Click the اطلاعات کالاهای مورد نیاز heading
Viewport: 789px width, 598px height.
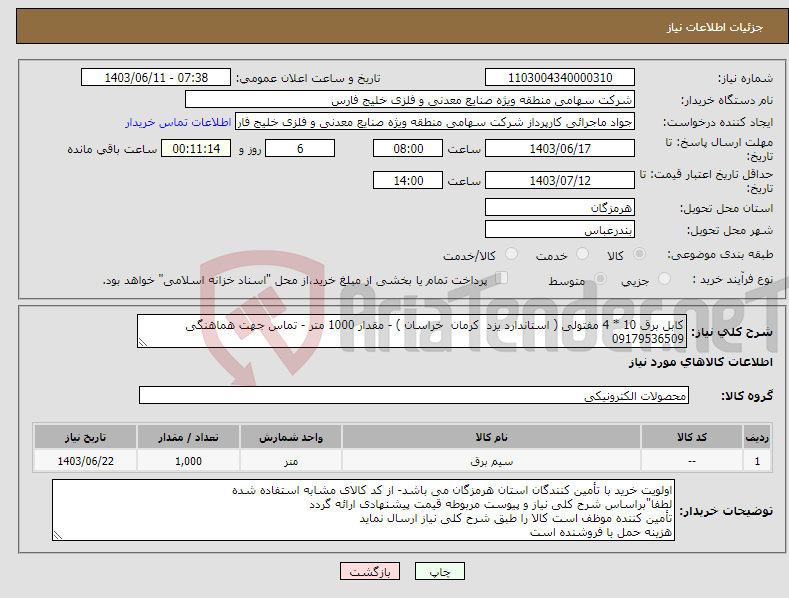click(x=700, y=362)
